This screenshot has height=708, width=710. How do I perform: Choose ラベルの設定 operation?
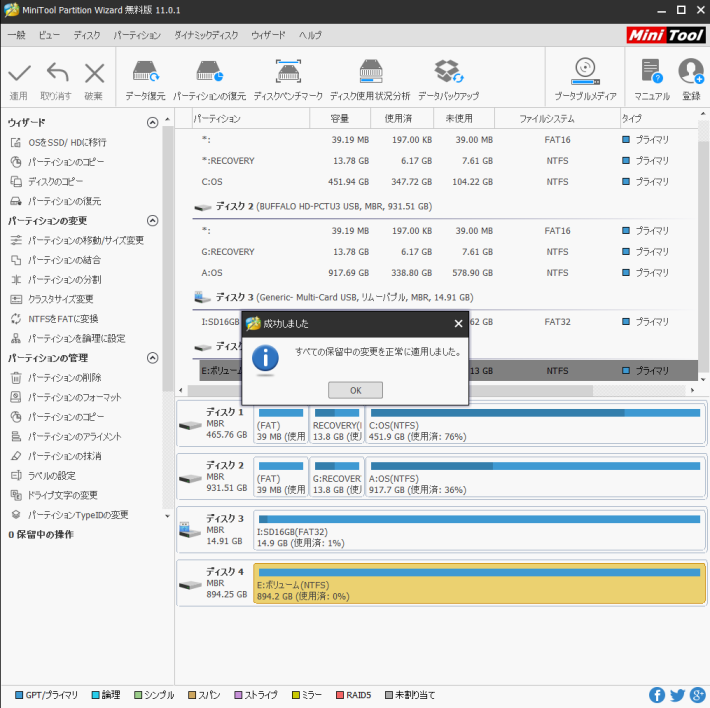[x=43, y=476]
